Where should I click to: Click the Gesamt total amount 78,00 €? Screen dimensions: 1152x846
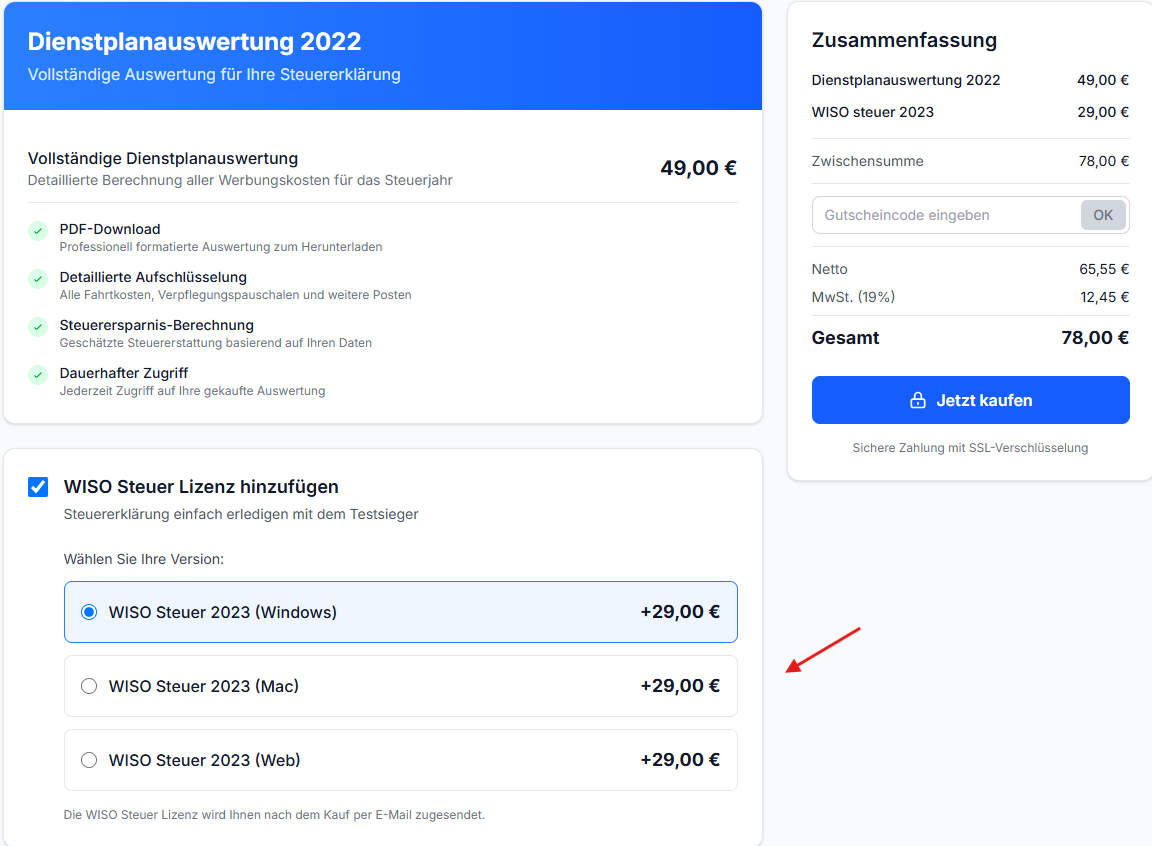tap(1095, 338)
